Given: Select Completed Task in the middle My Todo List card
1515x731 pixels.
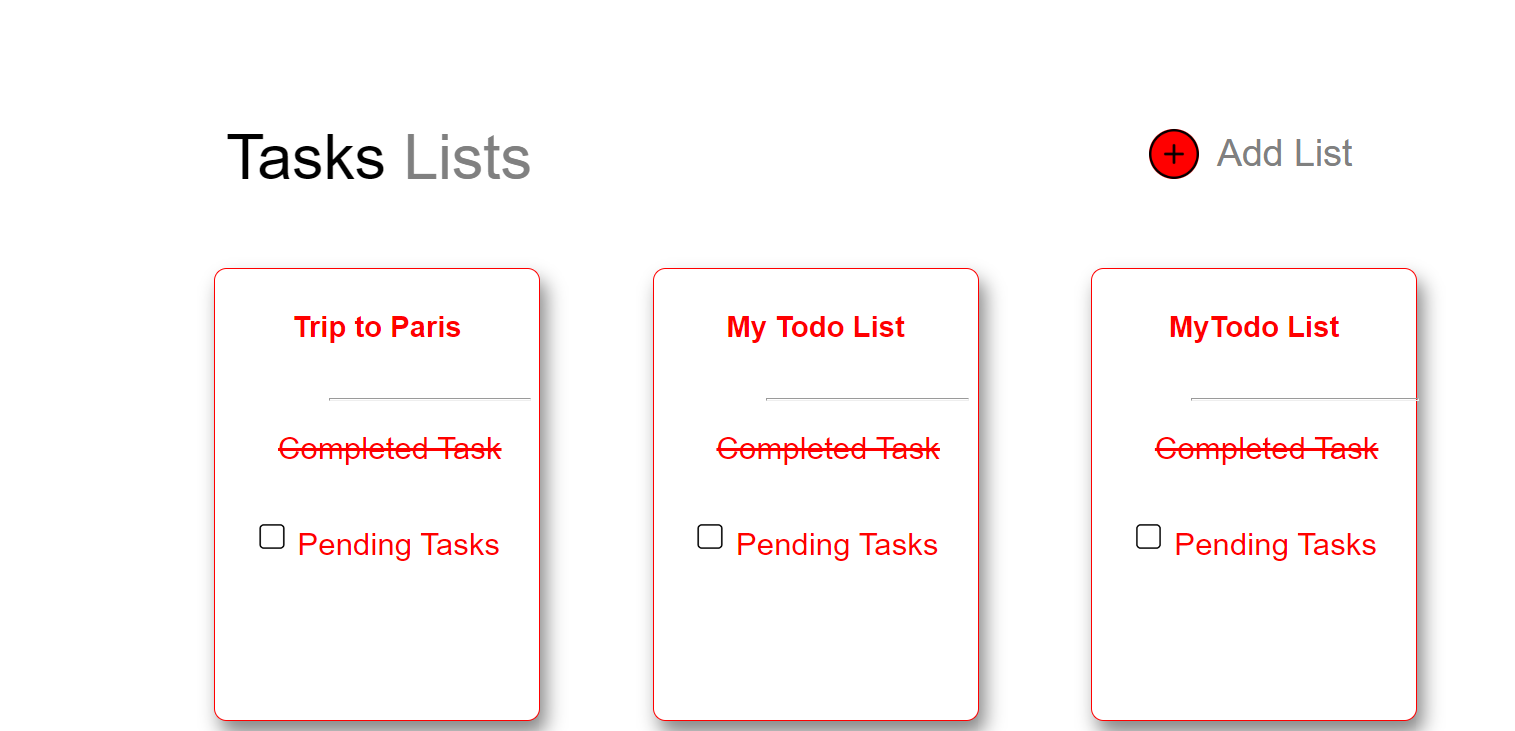Looking at the screenshot, I should tap(828, 449).
